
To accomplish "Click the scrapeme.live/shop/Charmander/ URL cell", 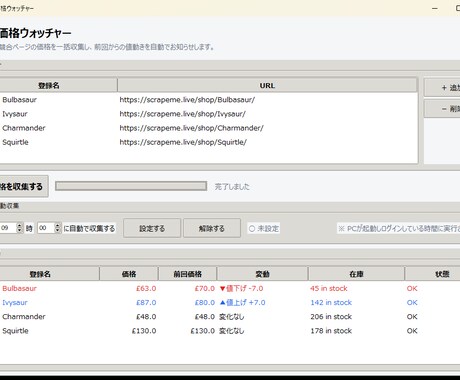I will [192, 128].
